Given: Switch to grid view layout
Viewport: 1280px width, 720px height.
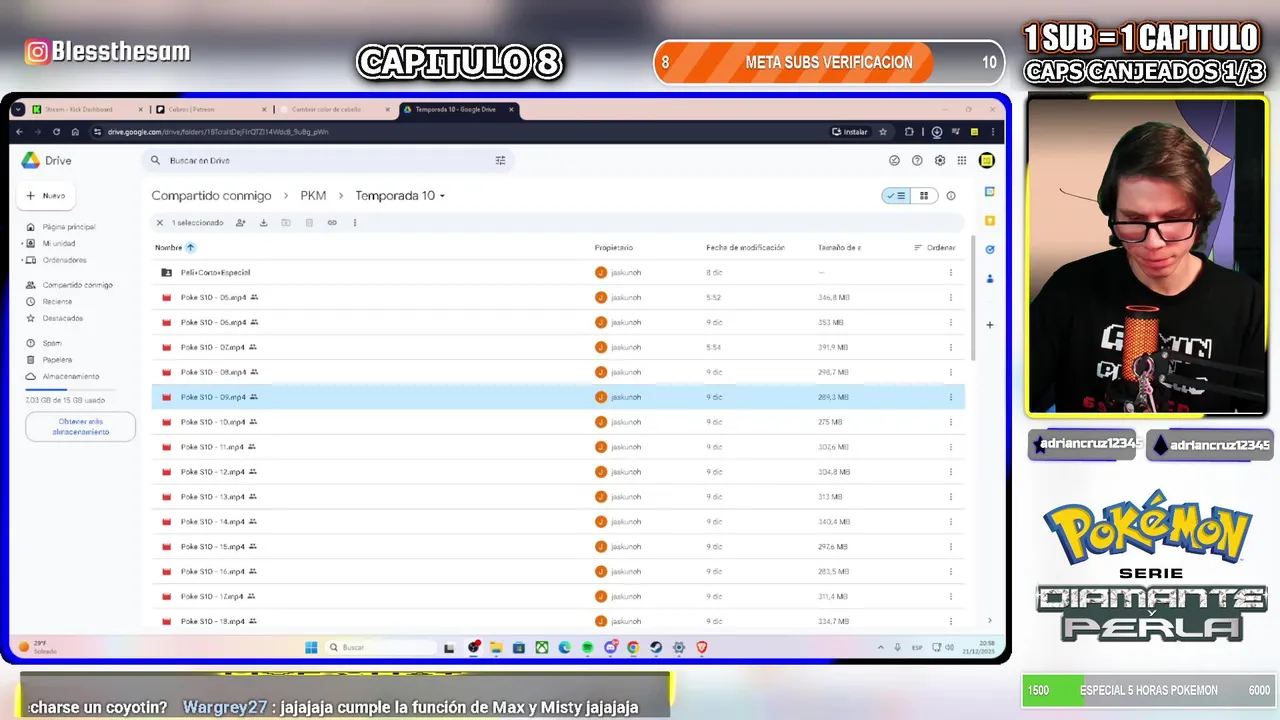Looking at the screenshot, I should pos(924,196).
